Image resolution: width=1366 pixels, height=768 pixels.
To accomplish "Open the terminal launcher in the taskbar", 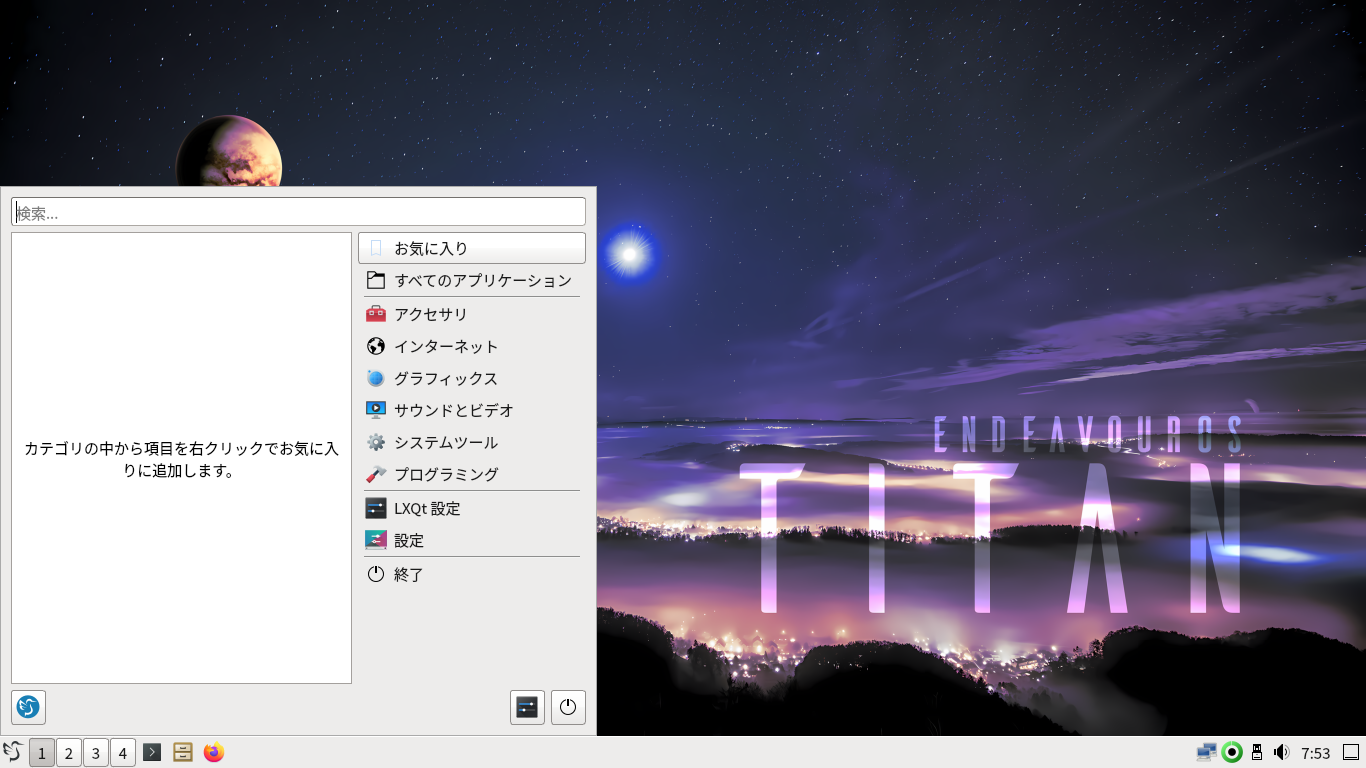I will coord(152,752).
